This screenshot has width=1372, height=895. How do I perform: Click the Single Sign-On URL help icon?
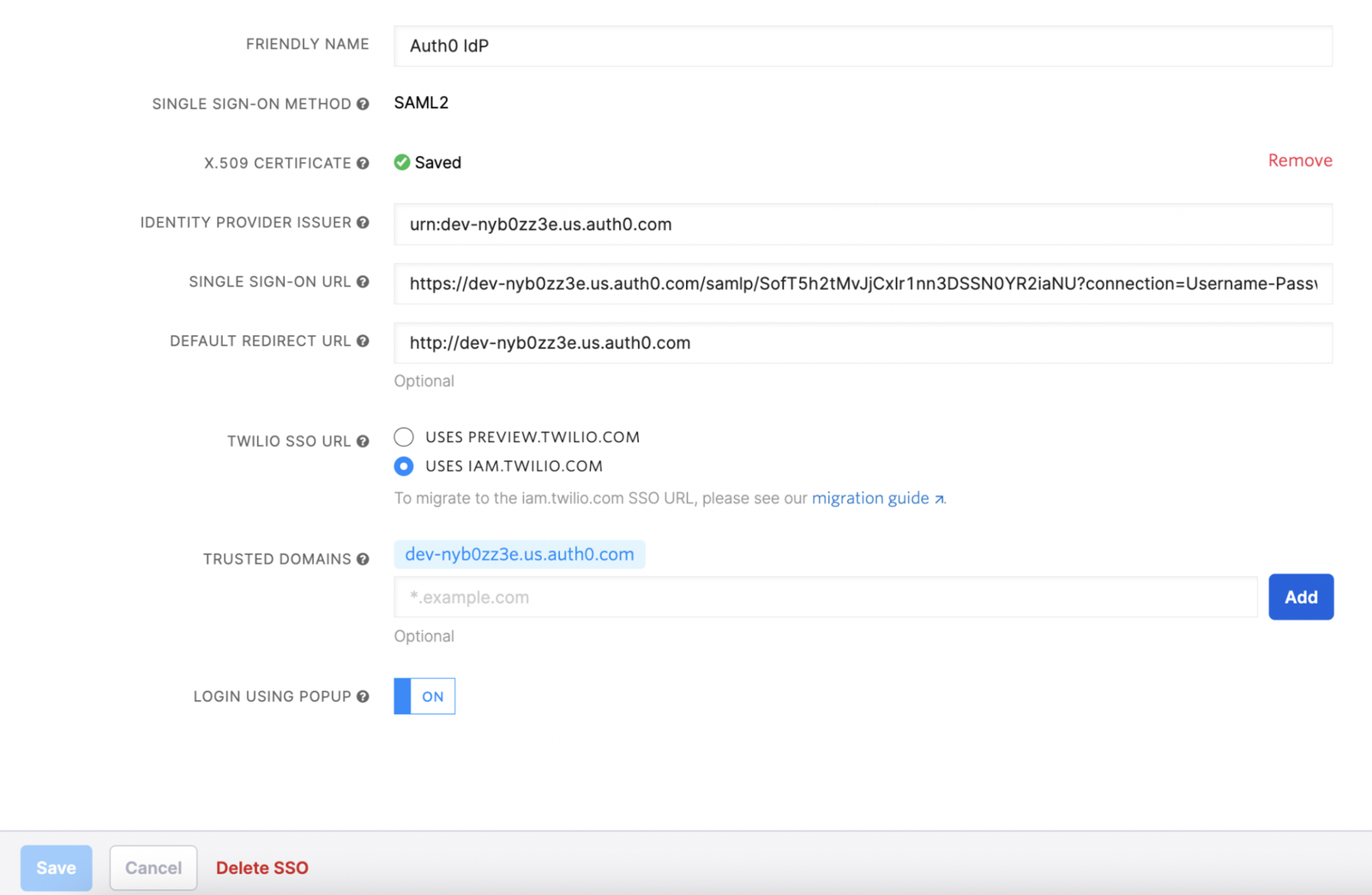[x=363, y=281]
